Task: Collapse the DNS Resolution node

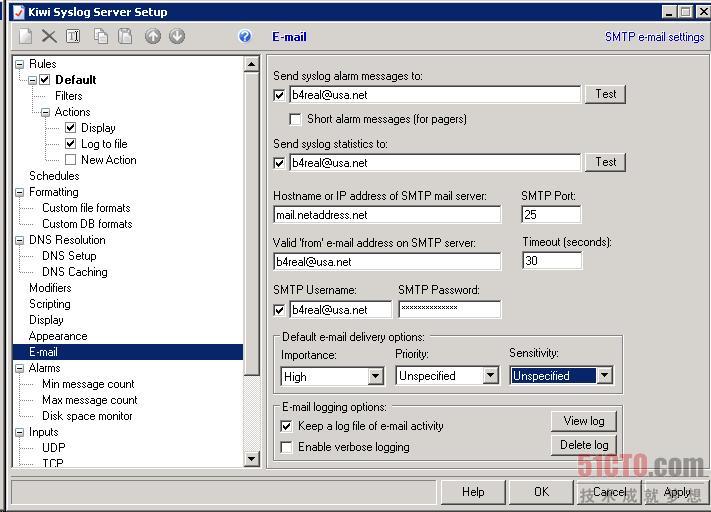Action: pos(19,240)
